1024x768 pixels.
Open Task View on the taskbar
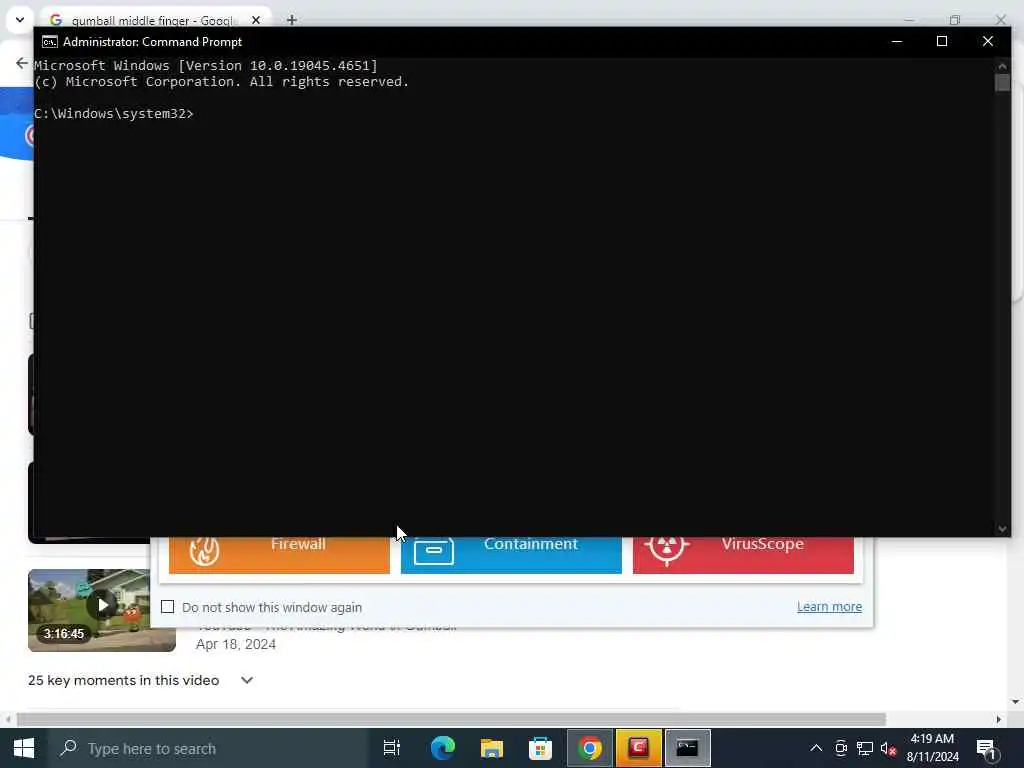[392, 748]
